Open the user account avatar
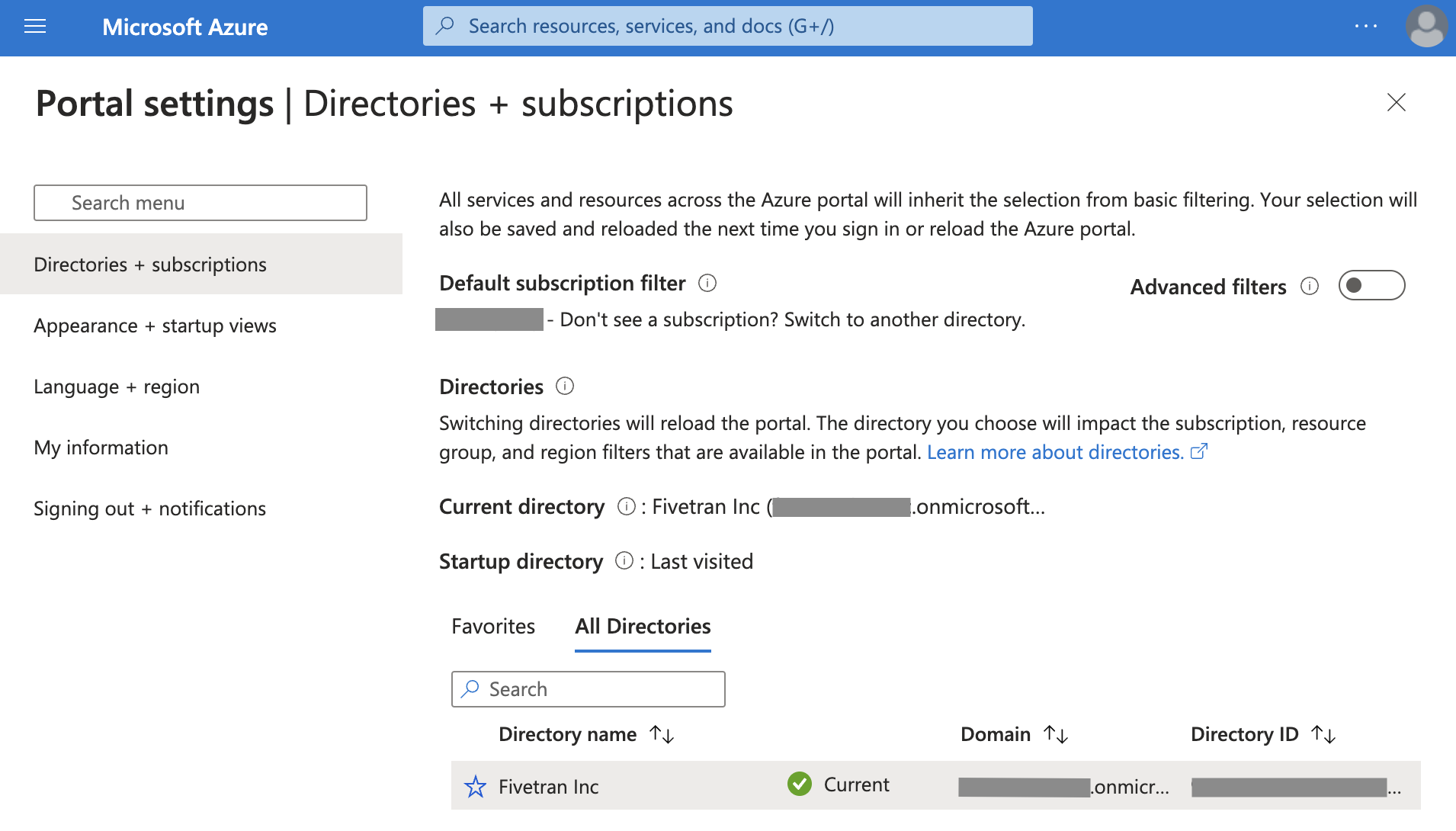This screenshot has width=1456, height=831. pos(1426,27)
